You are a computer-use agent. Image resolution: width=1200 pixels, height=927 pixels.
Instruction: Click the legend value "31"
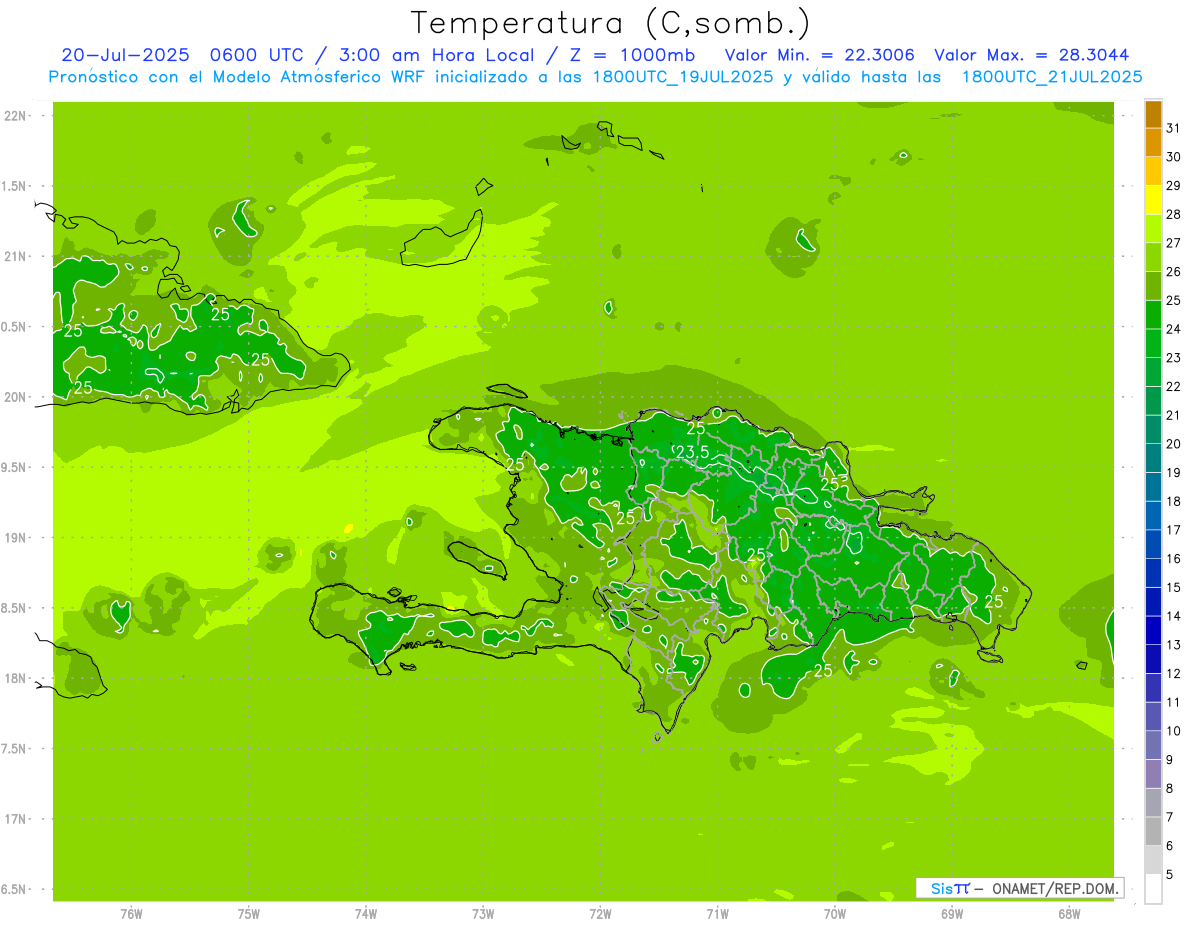1173,128
